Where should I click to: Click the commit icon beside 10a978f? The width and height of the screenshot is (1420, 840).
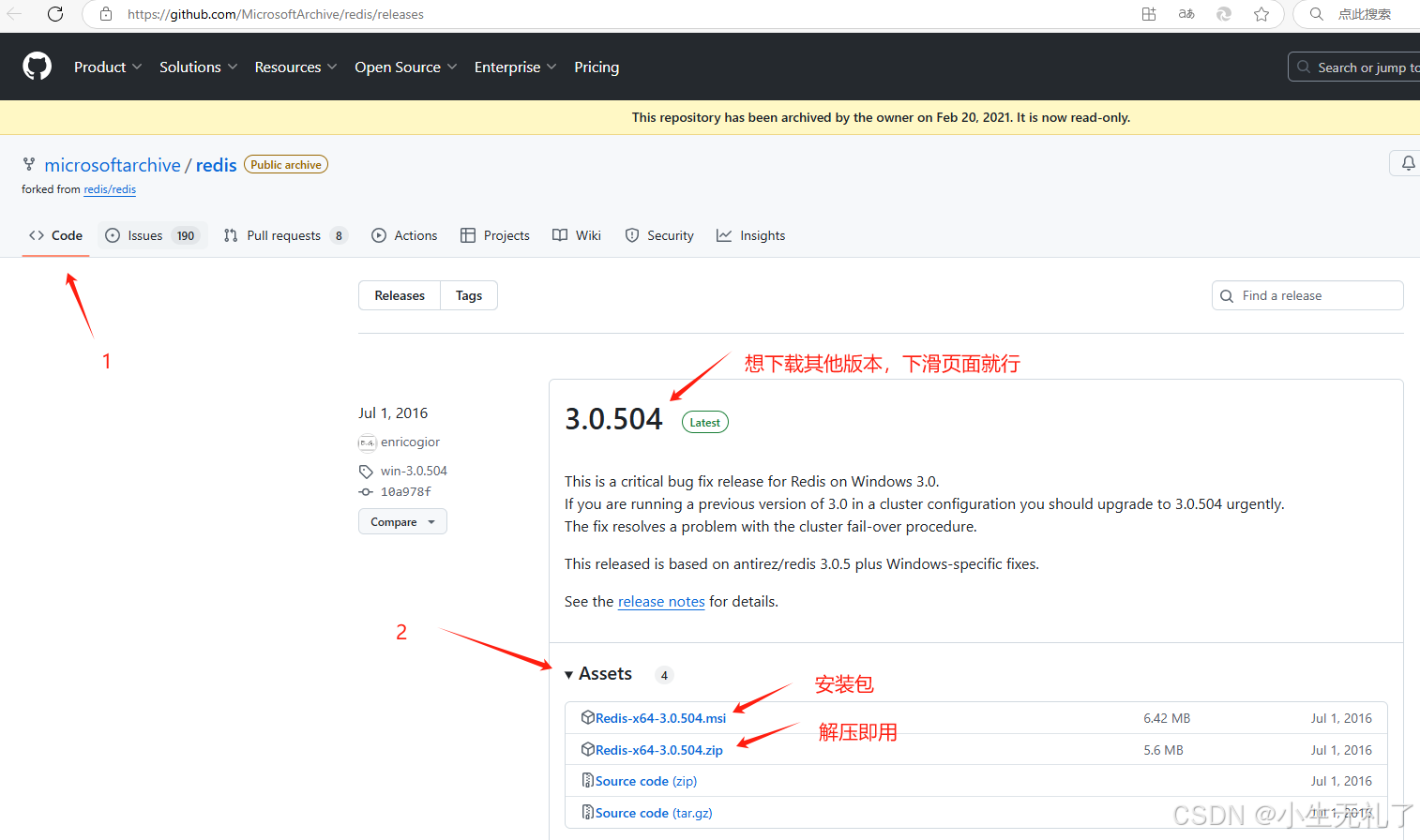[366, 491]
